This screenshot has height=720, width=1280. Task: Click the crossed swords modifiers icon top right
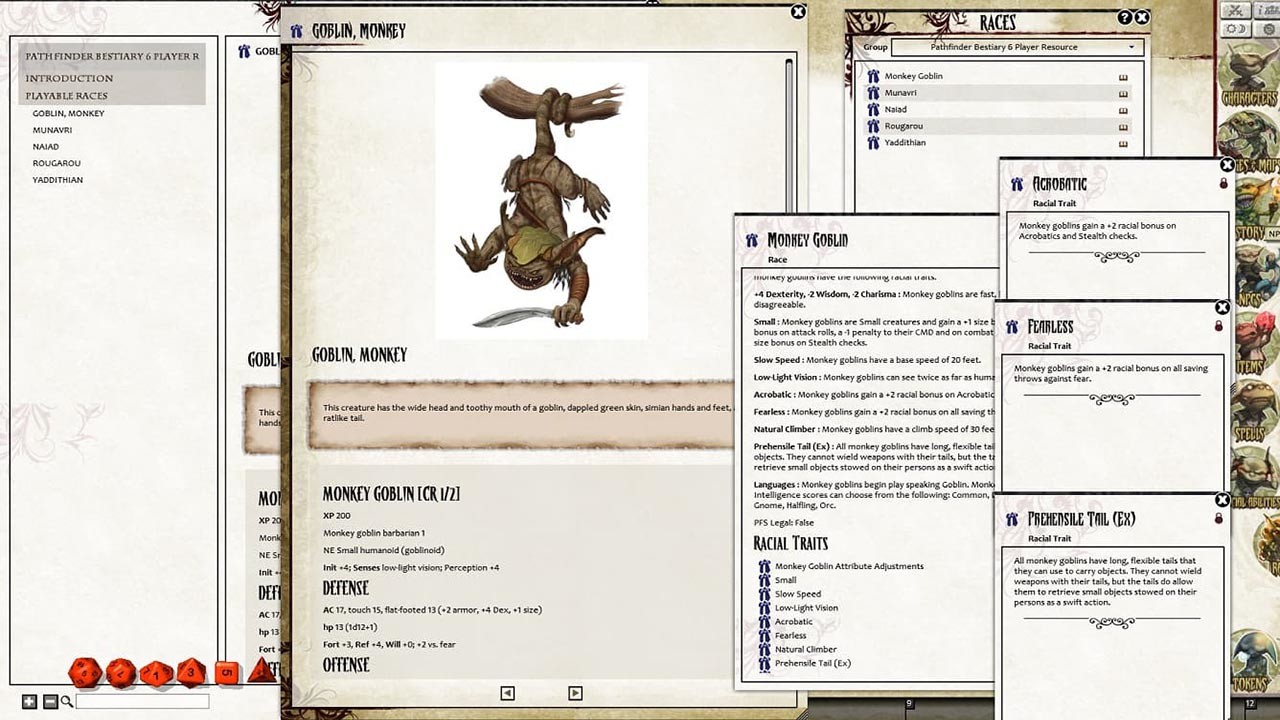coord(1237,11)
